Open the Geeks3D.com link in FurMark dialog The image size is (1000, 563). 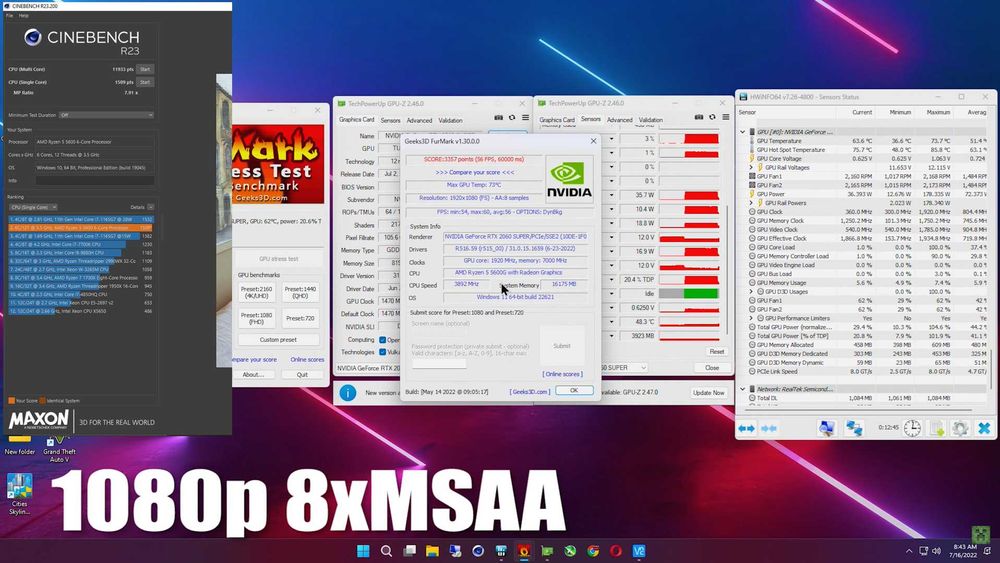[529, 391]
